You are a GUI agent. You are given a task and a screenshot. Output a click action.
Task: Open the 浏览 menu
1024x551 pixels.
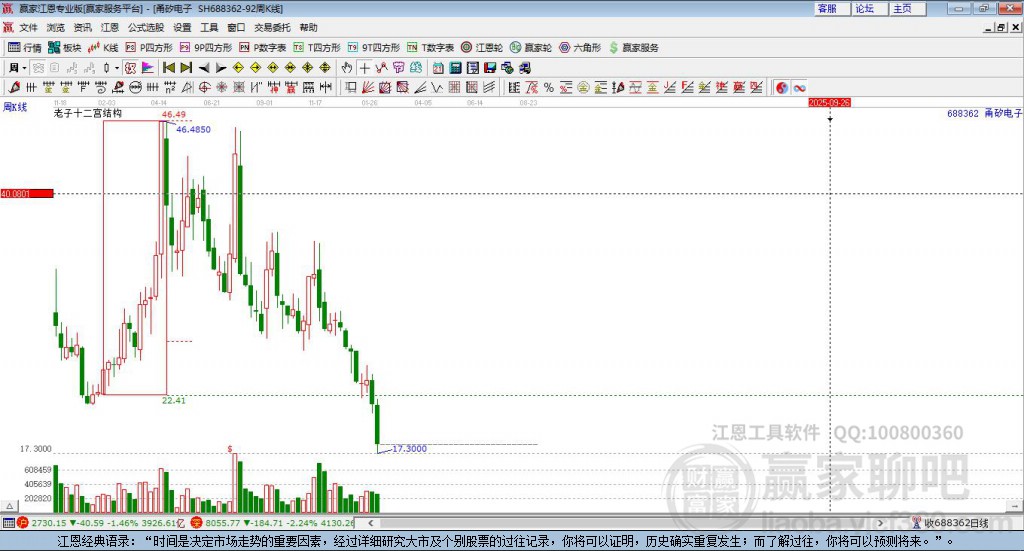click(x=56, y=27)
